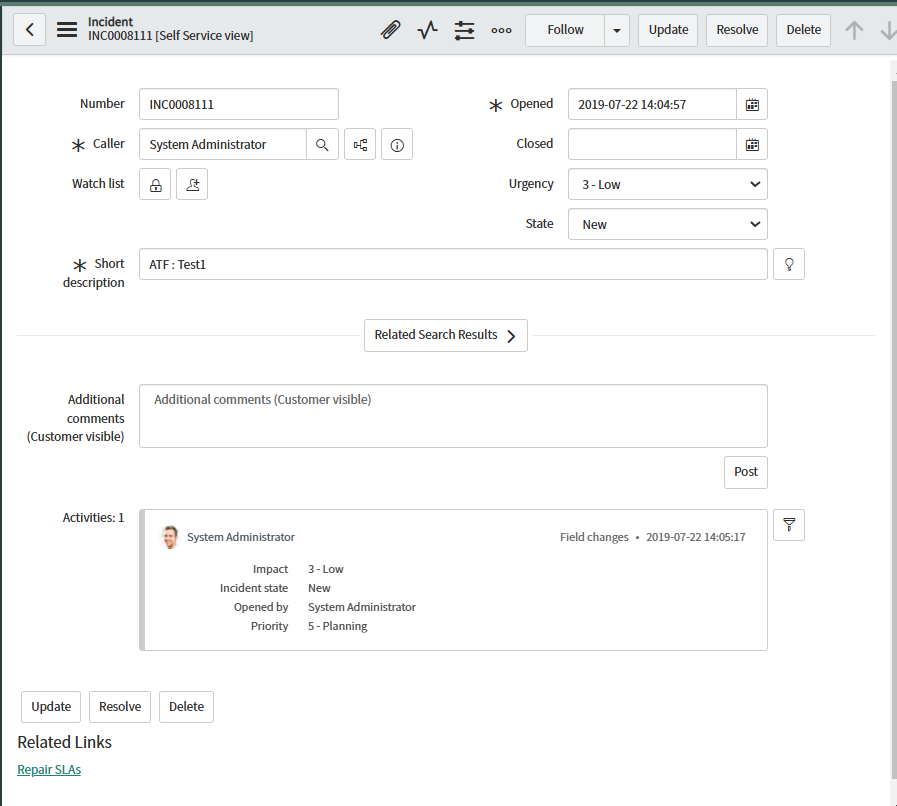
Task: Follow this incident
Action: click(564, 30)
